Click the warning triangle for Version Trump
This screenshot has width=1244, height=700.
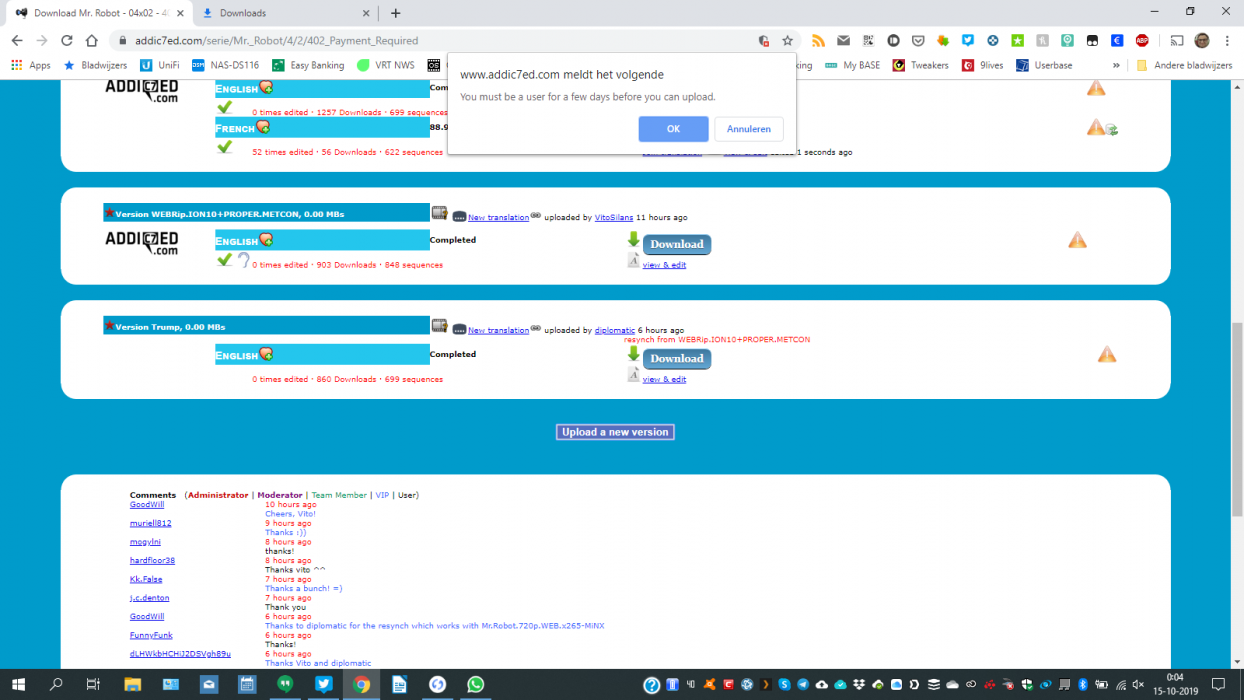point(1107,353)
